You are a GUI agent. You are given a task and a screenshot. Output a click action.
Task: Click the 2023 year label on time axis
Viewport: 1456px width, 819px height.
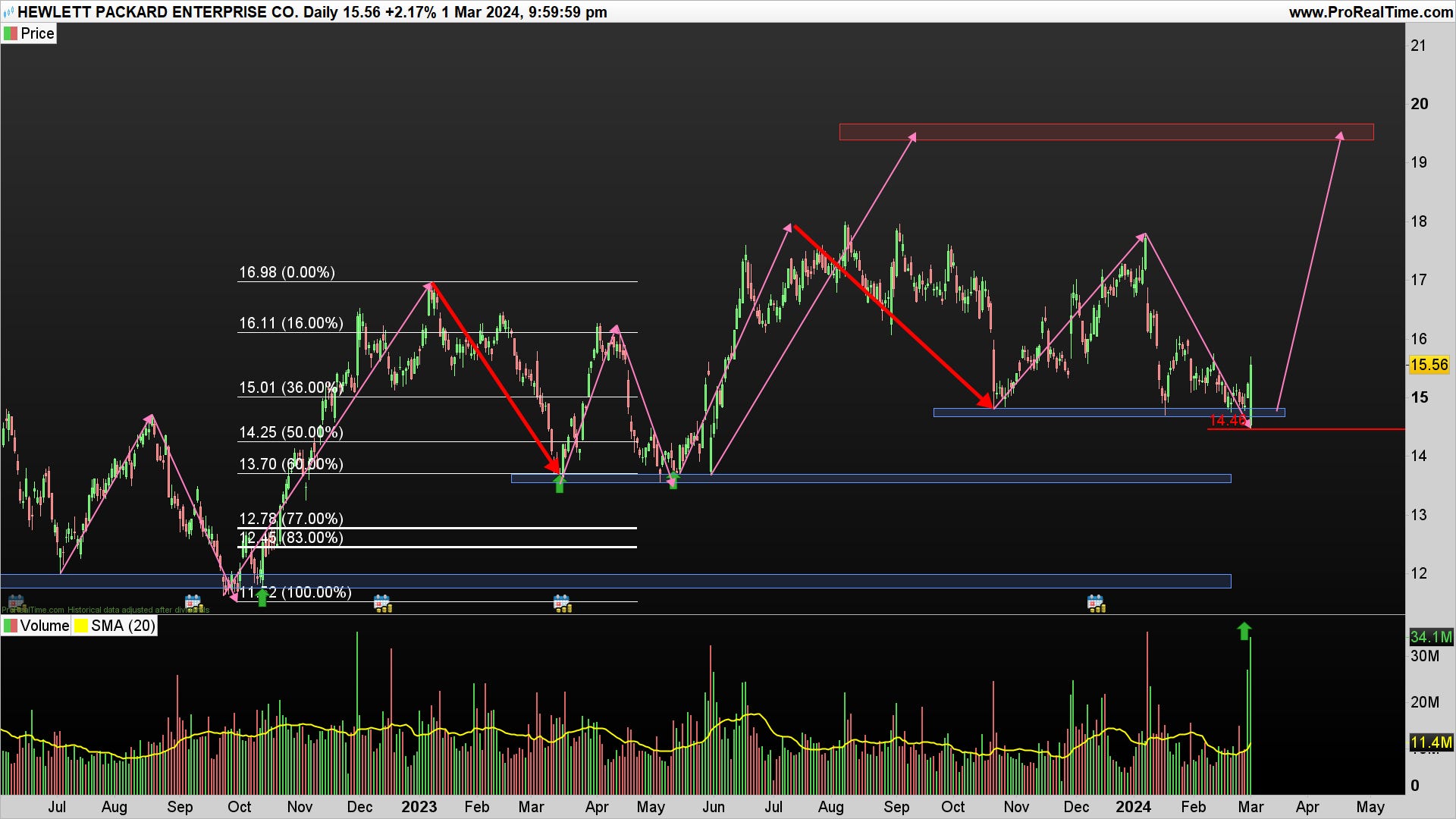[x=419, y=807]
